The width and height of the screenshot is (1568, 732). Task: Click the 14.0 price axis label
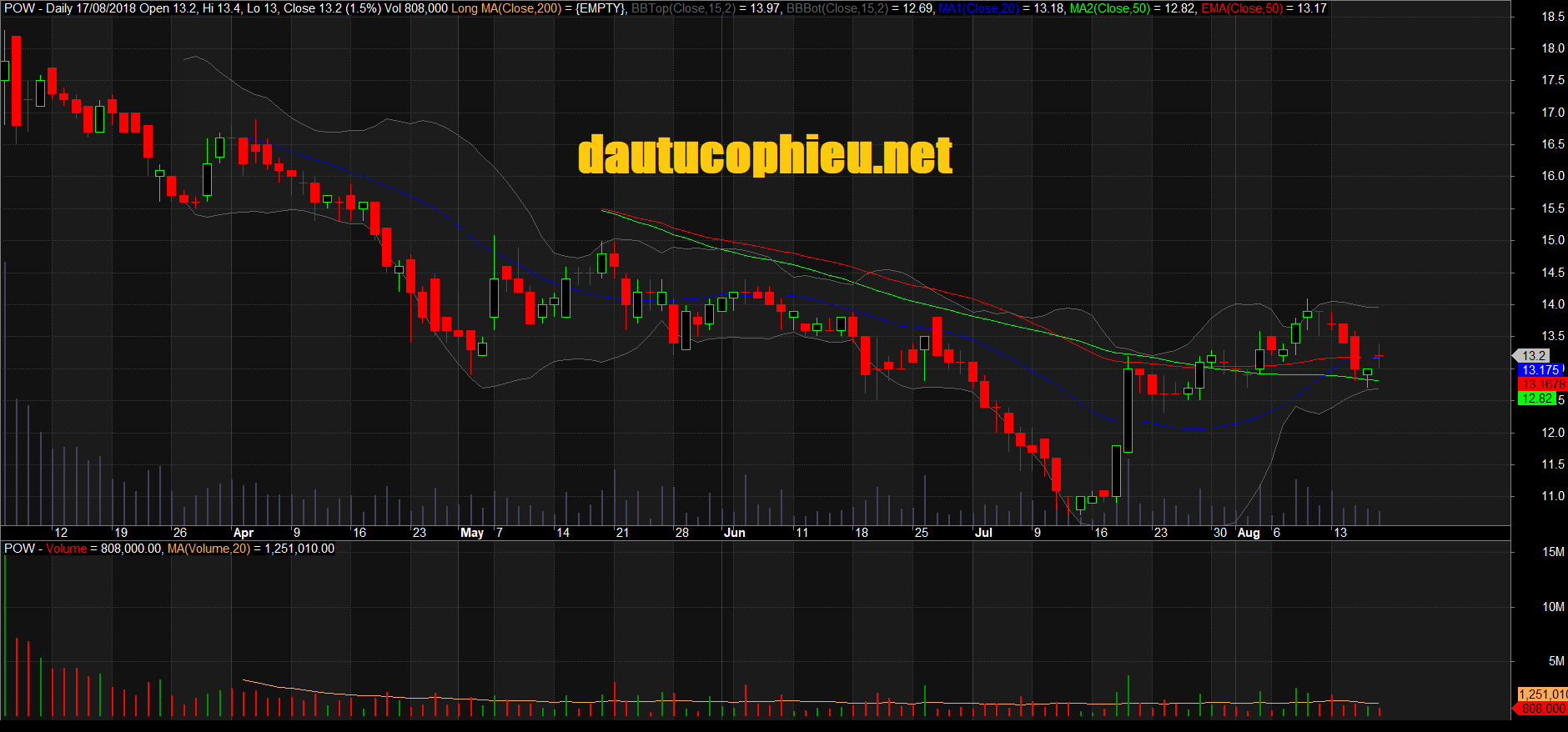point(1553,304)
